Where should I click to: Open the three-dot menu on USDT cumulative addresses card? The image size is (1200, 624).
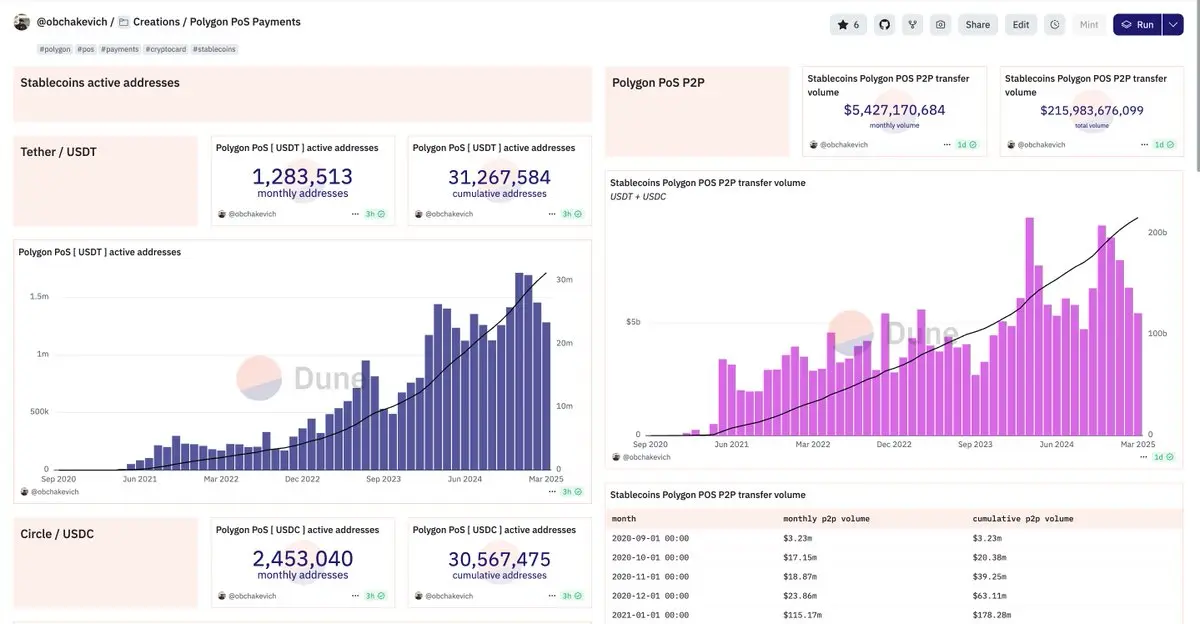click(x=552, y=214)
